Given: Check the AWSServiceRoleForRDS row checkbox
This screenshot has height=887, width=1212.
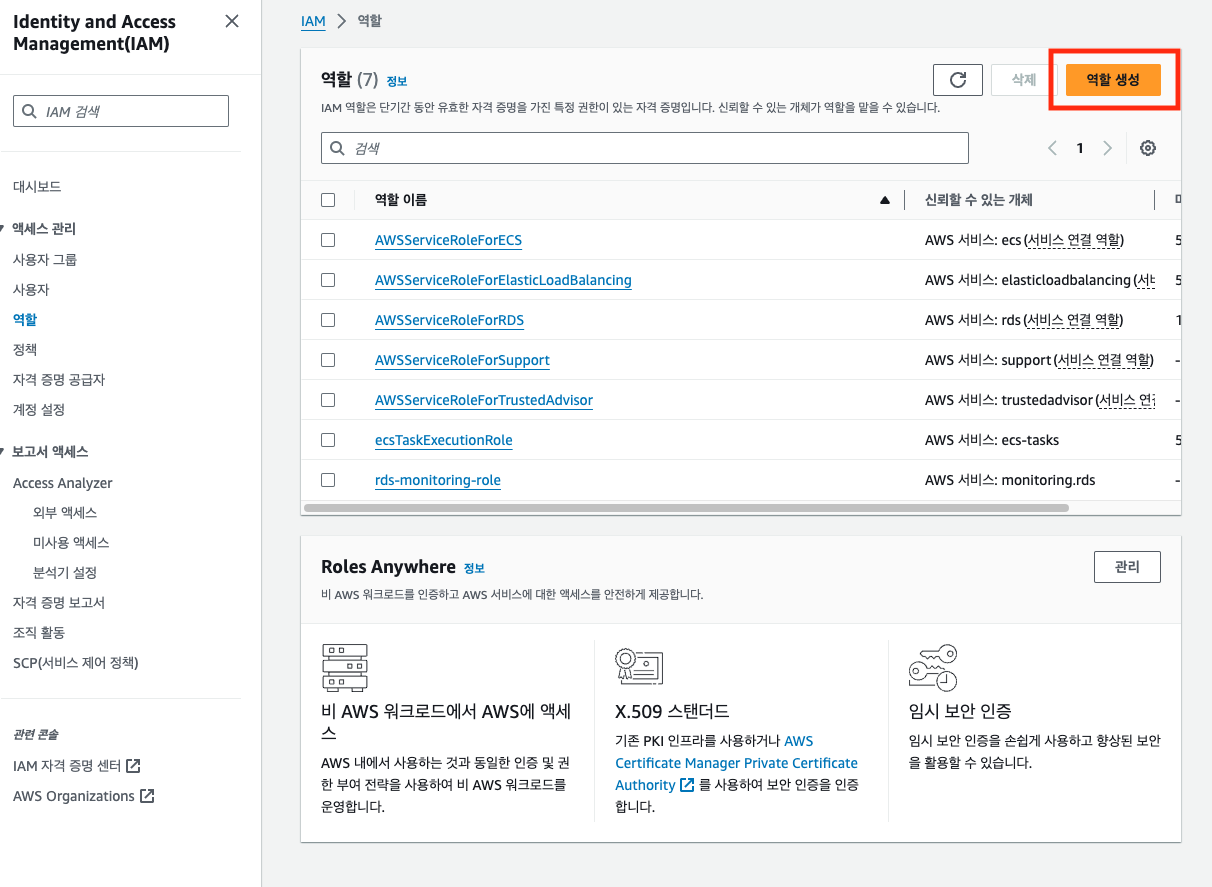Looking at the screenshot, I should click(x=328, y=320).
